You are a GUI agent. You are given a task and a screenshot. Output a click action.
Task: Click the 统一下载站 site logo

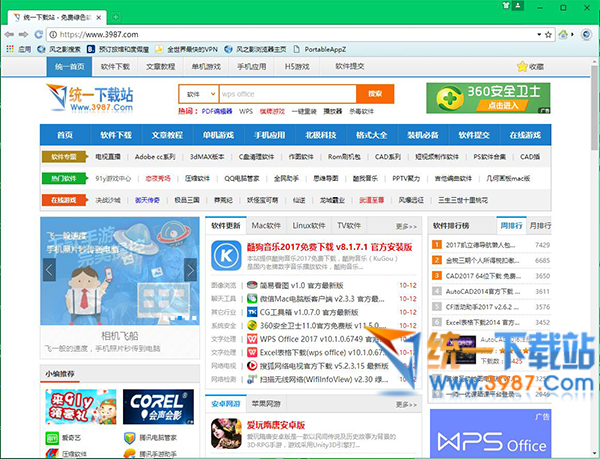pos(90,98)
